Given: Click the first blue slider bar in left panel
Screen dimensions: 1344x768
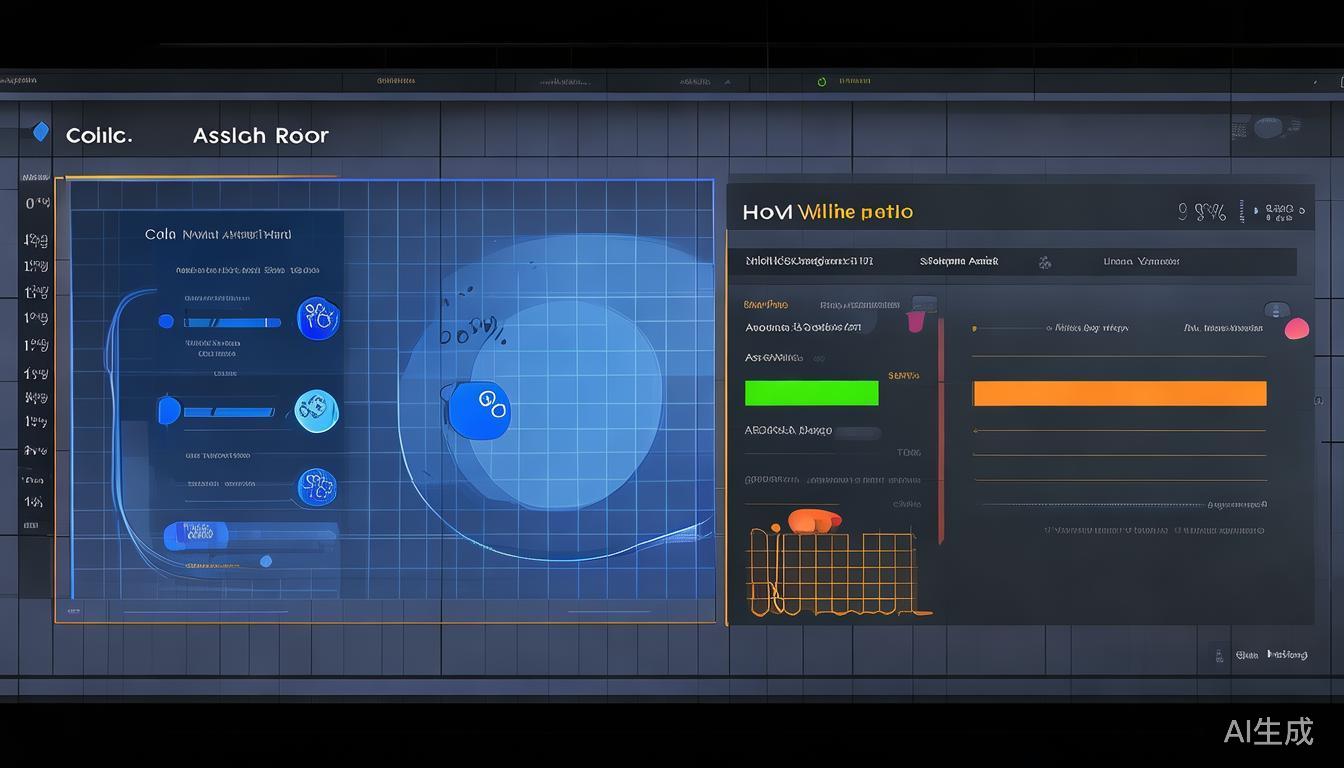Looking at the screenshot, I should pyautogui.click(x=232, y=322).
